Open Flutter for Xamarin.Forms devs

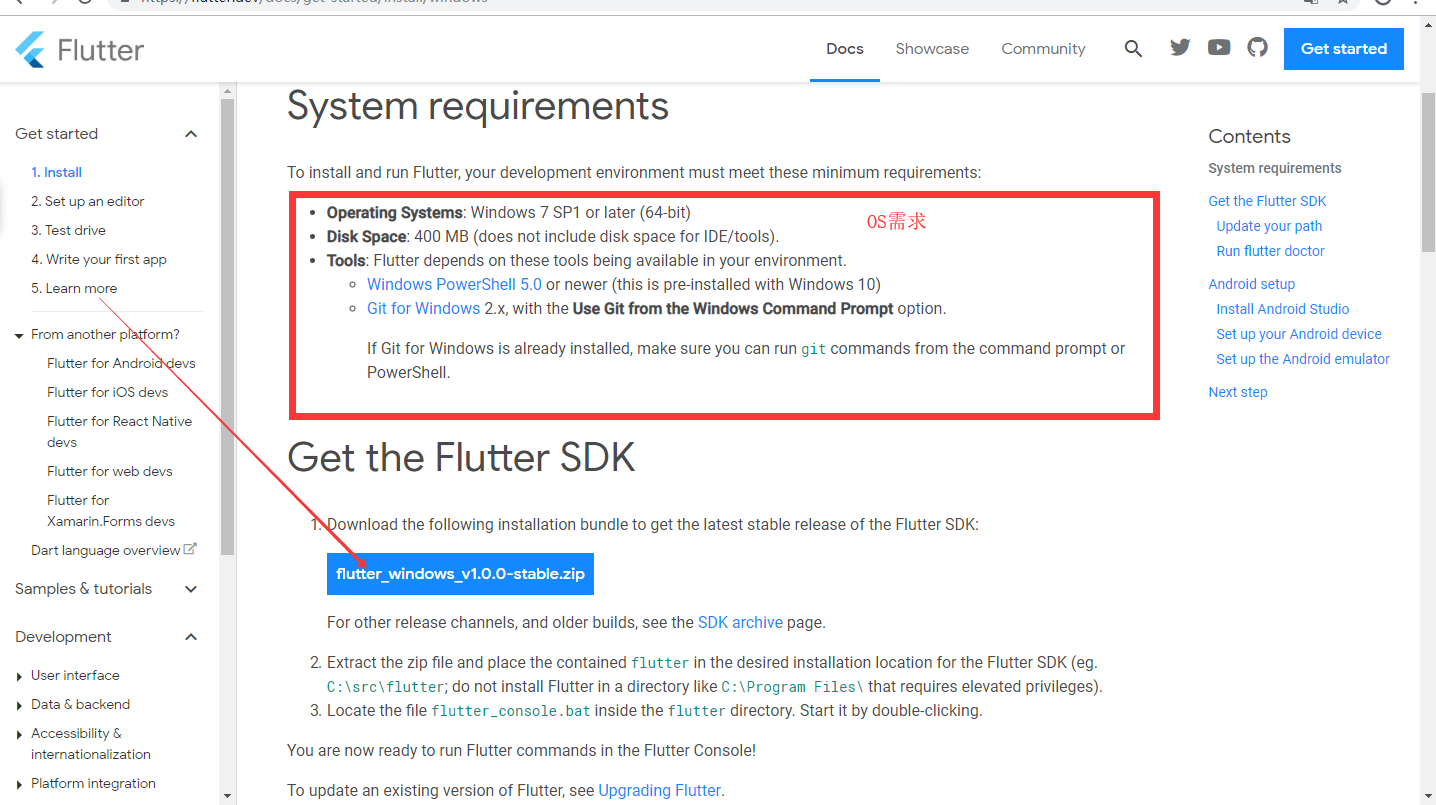point(111,510)
